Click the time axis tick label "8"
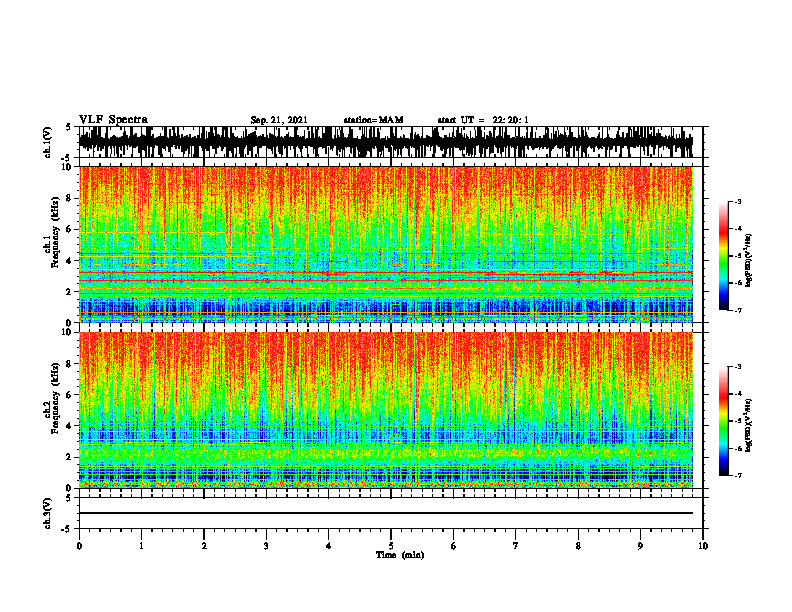Image resolution: width=792 pixels, height=612 pixels. click(x=578, y=546)
